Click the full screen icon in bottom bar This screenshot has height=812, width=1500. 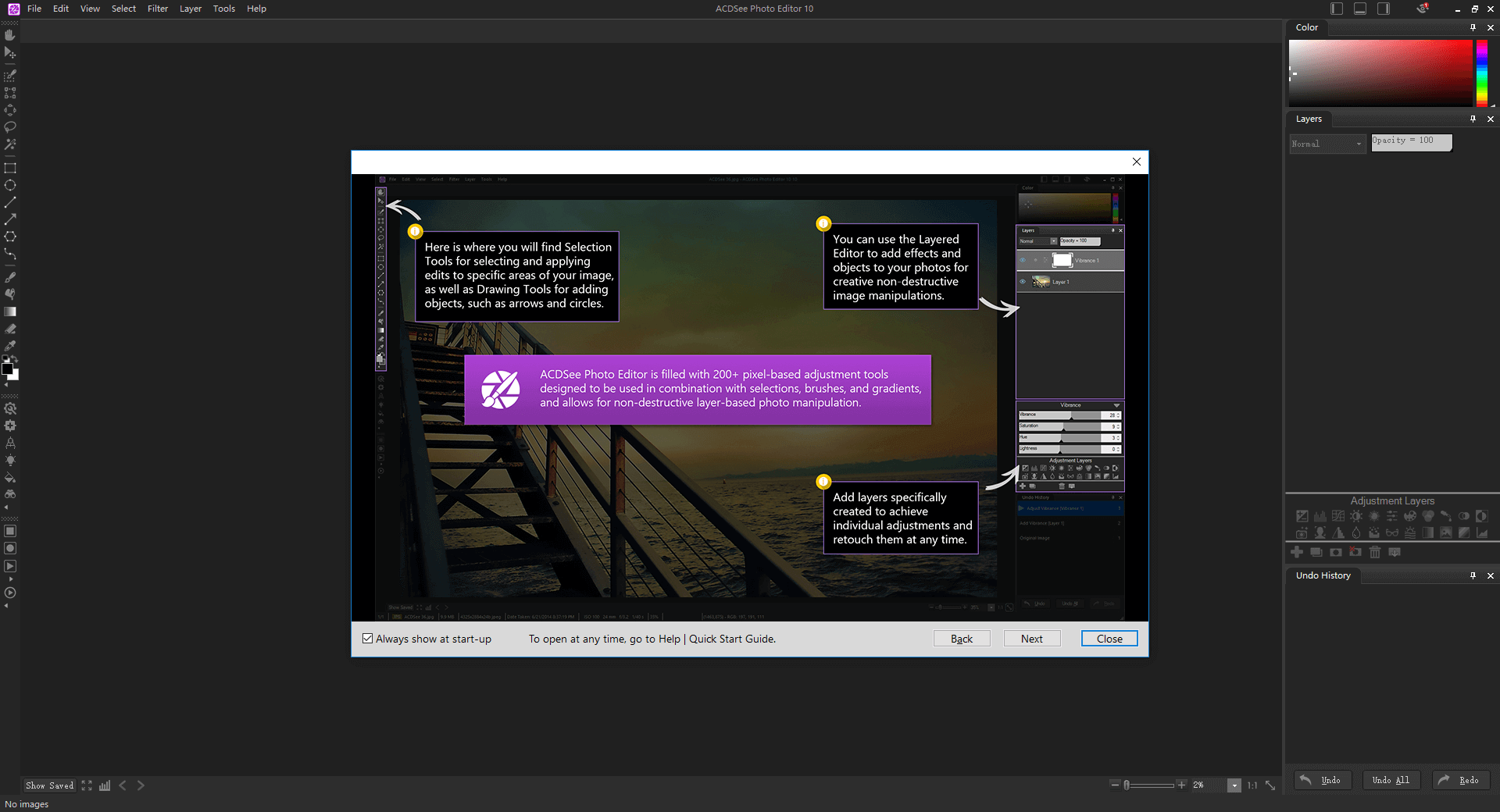tap(87, 785)
